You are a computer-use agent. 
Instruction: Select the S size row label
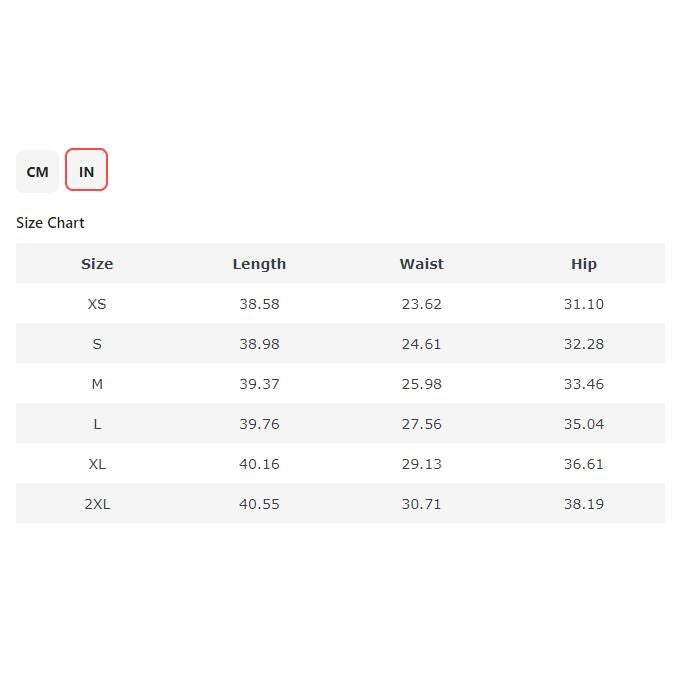click(x=97, y=344)
